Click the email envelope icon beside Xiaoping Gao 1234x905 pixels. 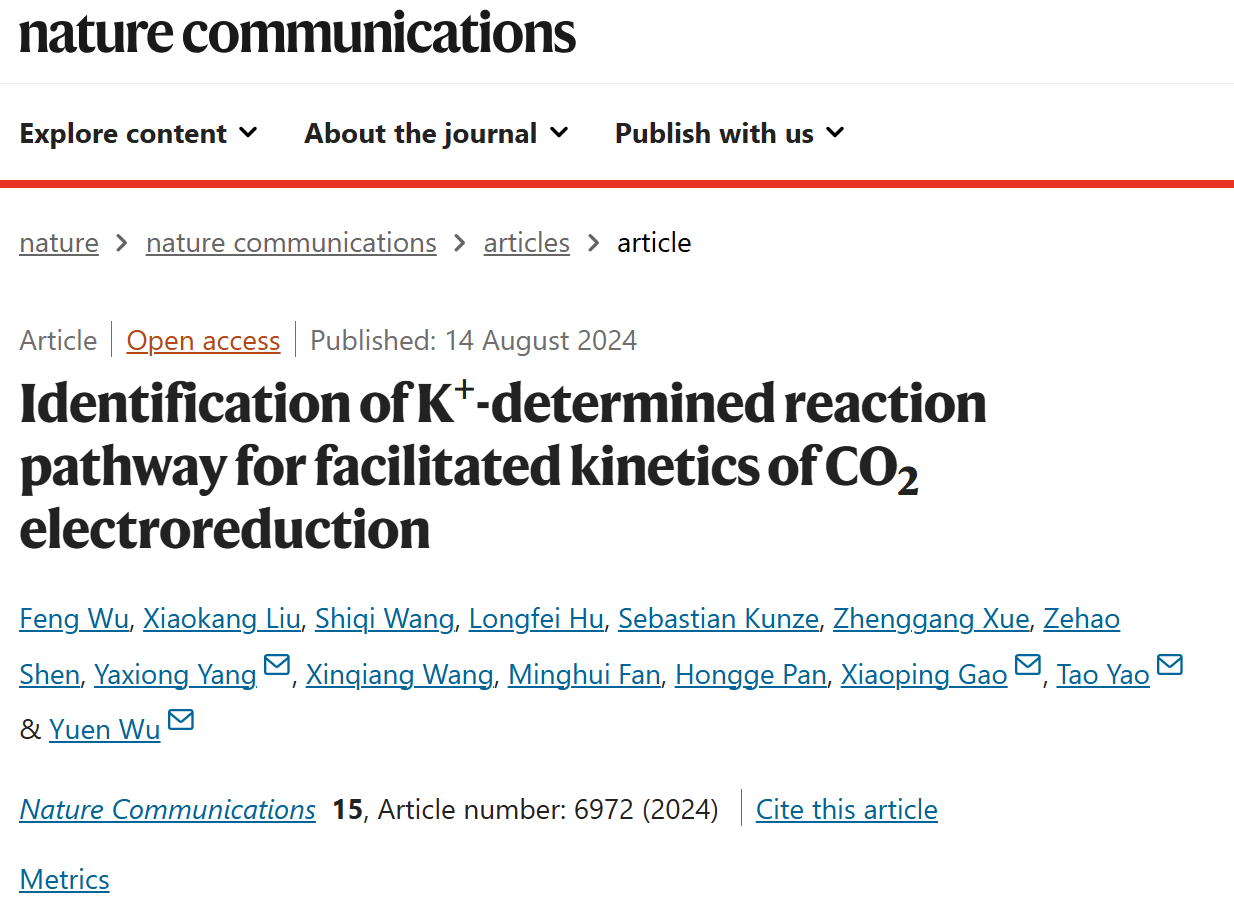[1028, 665]
